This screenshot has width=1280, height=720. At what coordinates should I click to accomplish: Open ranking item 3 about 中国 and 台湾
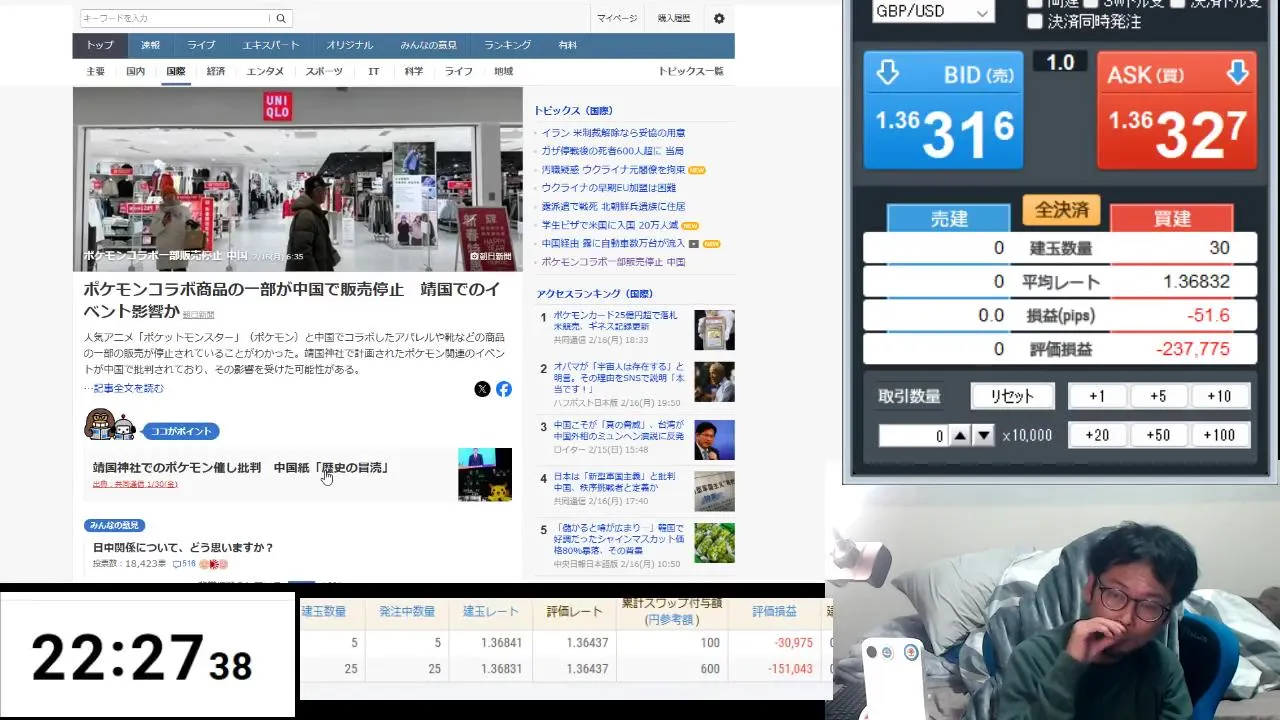pos(619,430)
